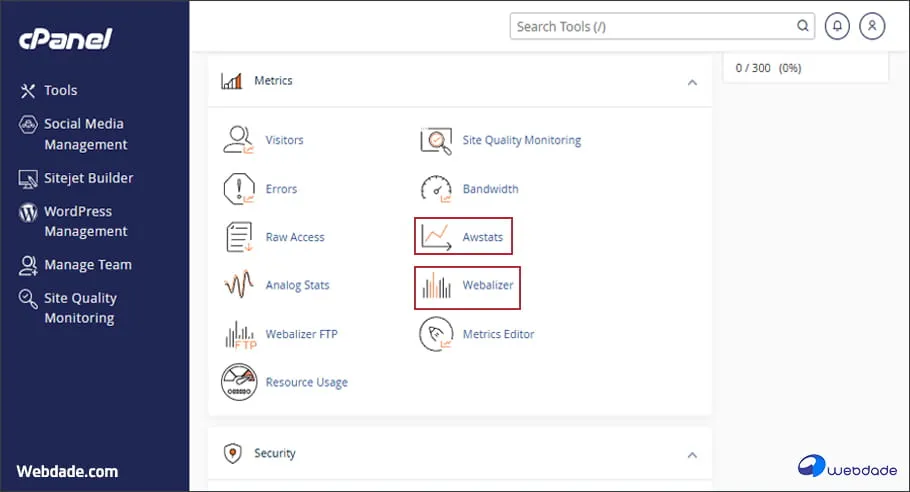910x492 pixels.
Task: Open notifications bell in header
Action: coord(836,27)
